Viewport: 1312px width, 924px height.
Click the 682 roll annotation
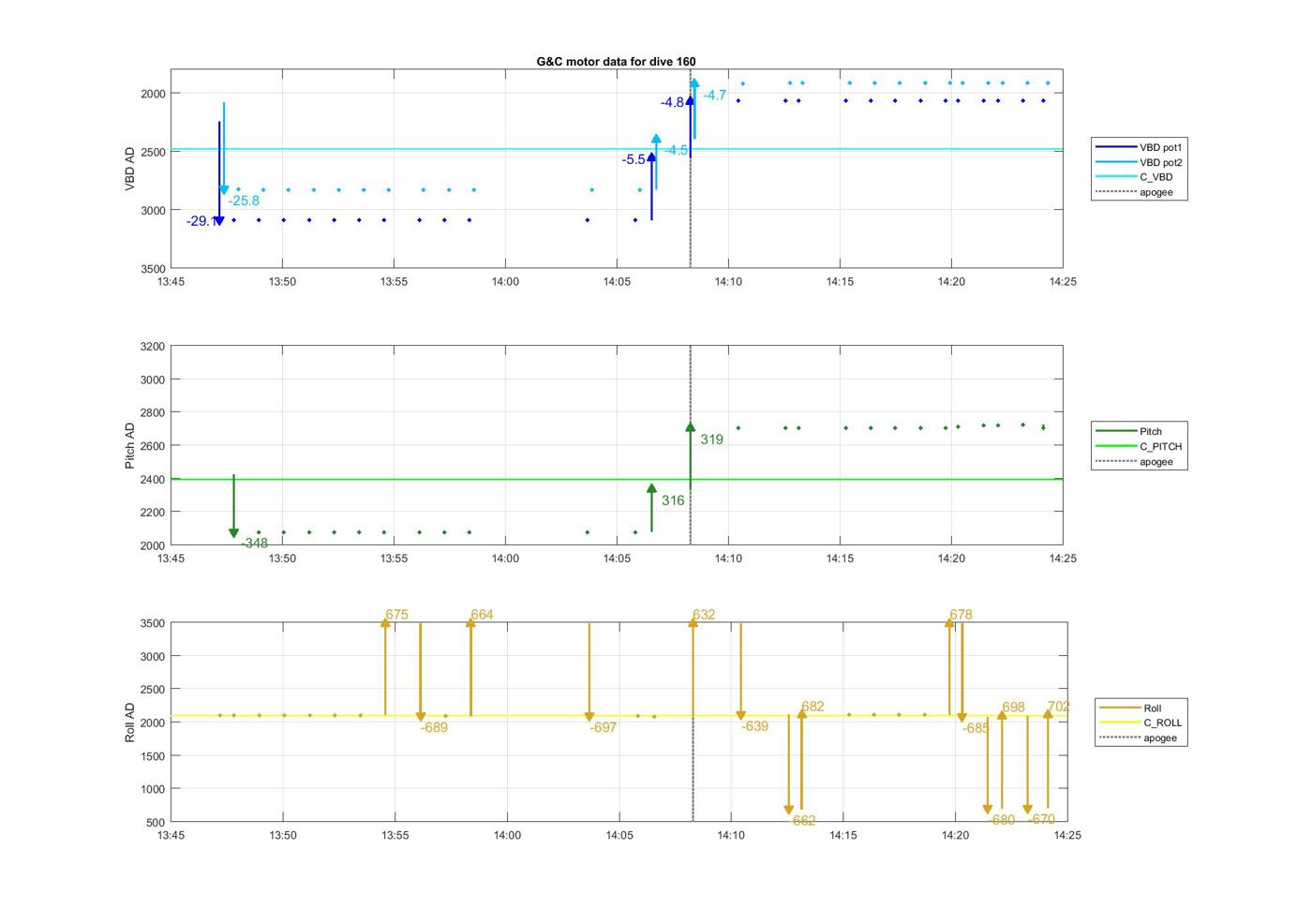click(x=813, y=707)
